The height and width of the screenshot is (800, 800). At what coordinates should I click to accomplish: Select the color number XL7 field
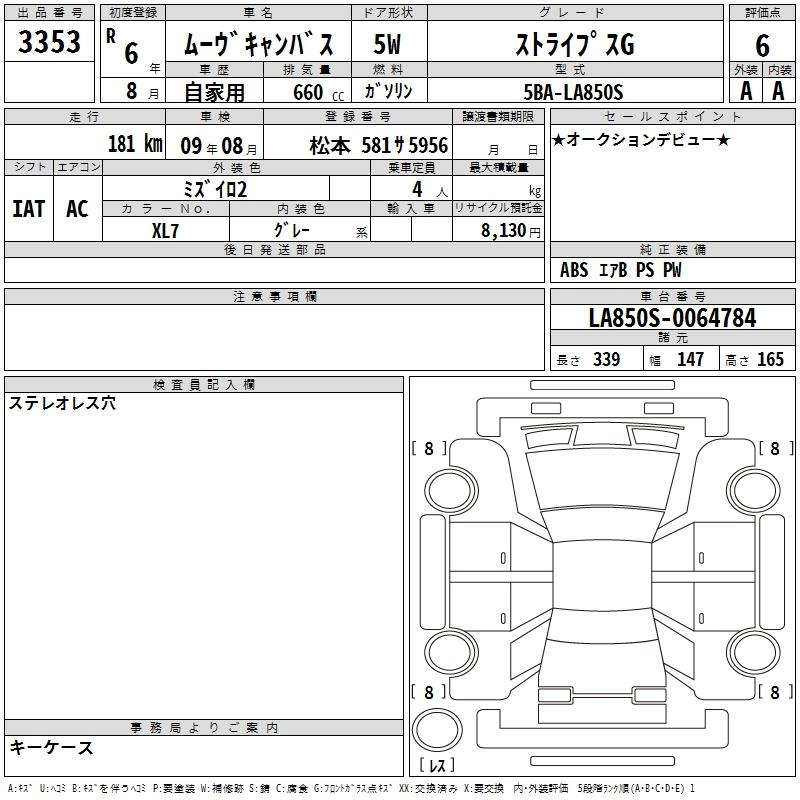166,229
